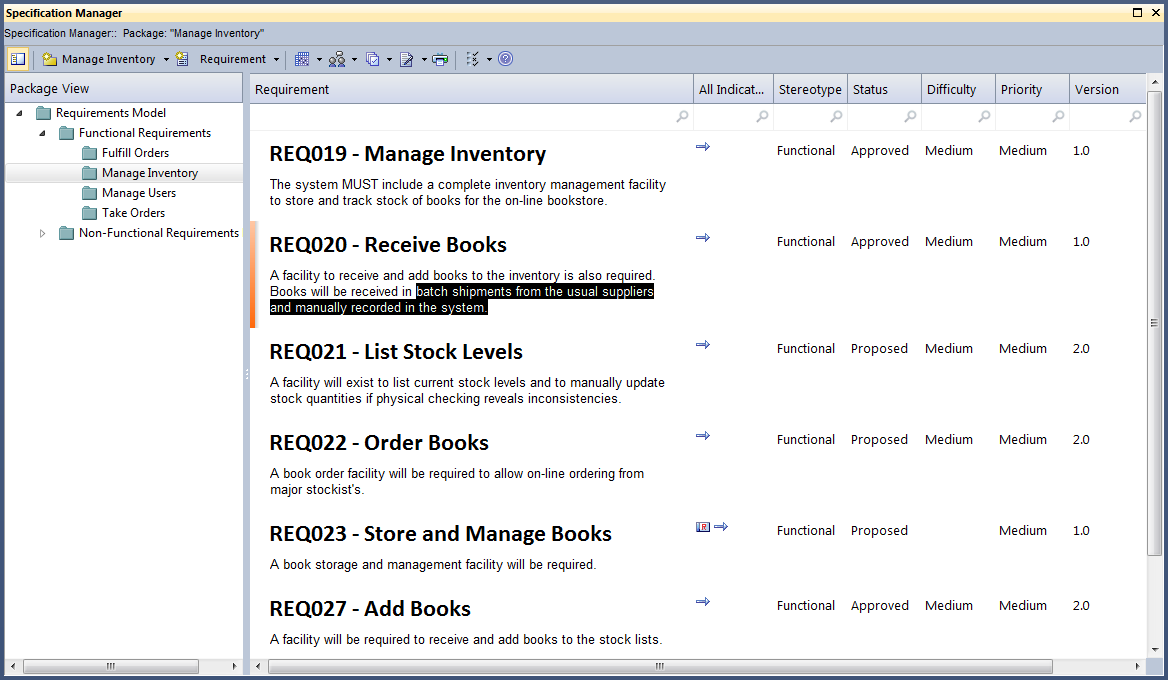Select the Take Orders package
The image size is (1168, 680).
[x=133, y=213]
